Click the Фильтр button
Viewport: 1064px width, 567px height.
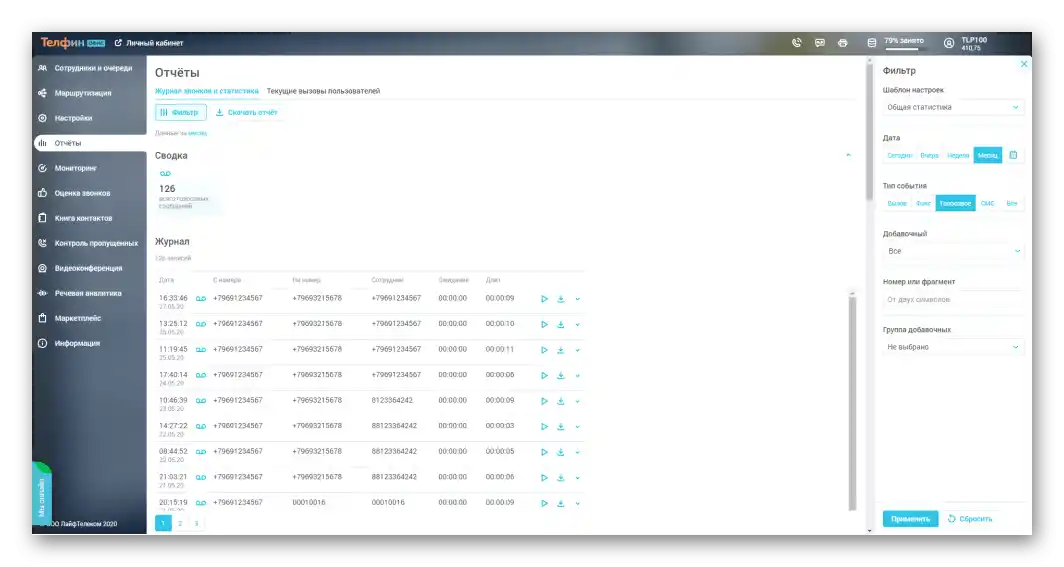coord(180,113)
